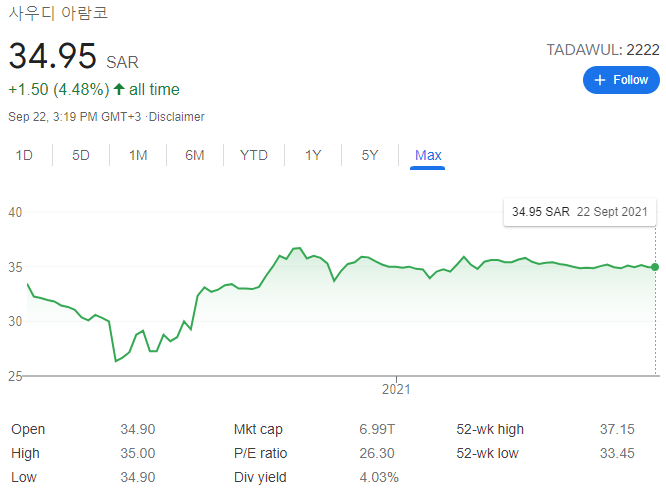Click the TADAWUL: 2222 ticker text

(603, 50)
